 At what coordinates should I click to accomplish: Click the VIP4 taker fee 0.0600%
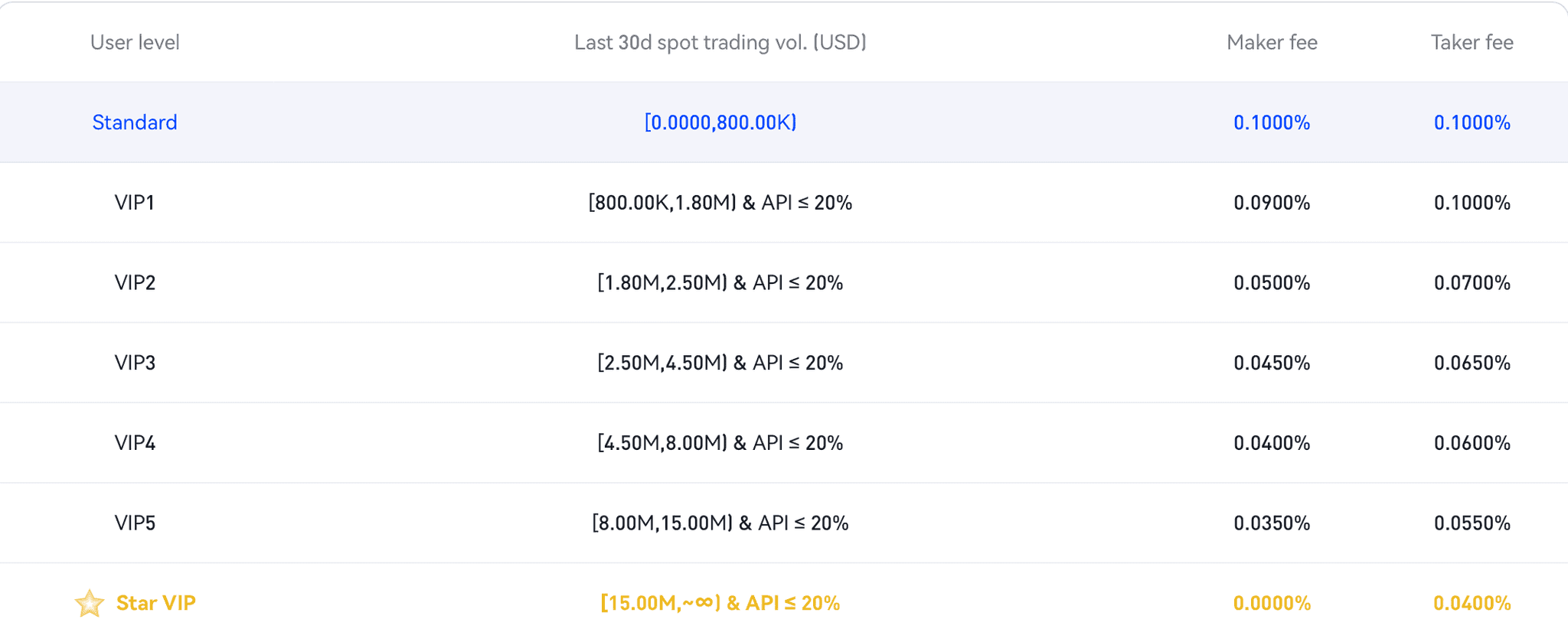coord(1472,443)
